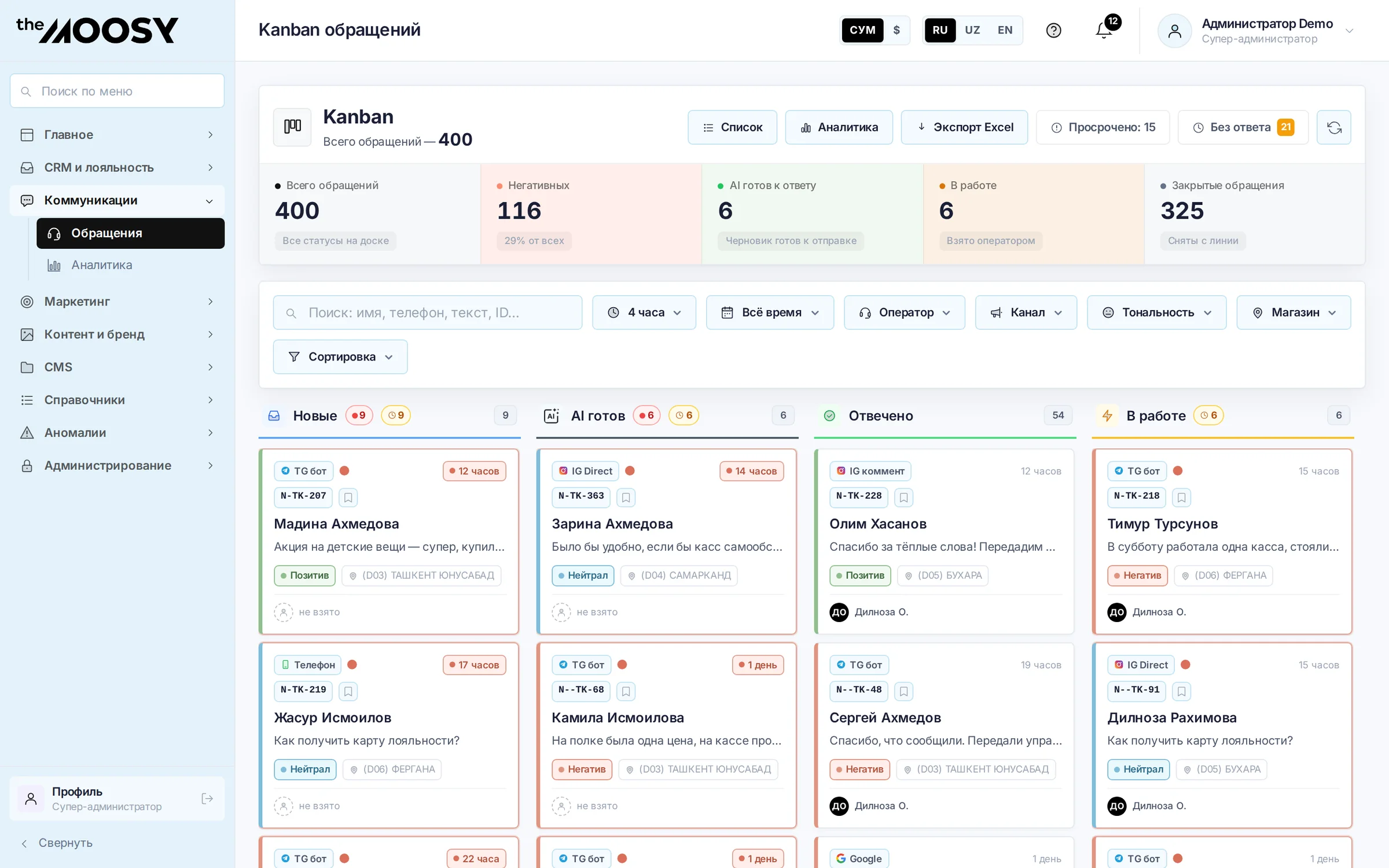The image size is (1389, 868).
Task: Toggle the Просрочено: 15 filter
Action: click(1103, 127)
